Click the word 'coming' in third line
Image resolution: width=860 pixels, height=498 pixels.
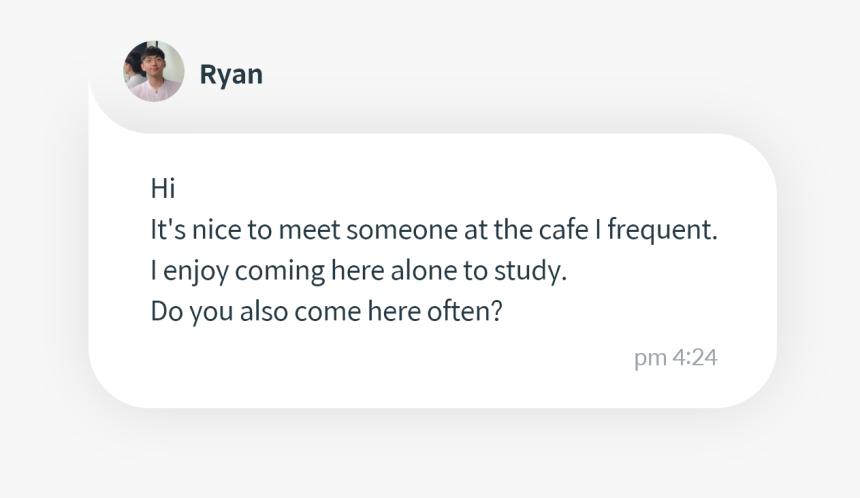(280, 271)
